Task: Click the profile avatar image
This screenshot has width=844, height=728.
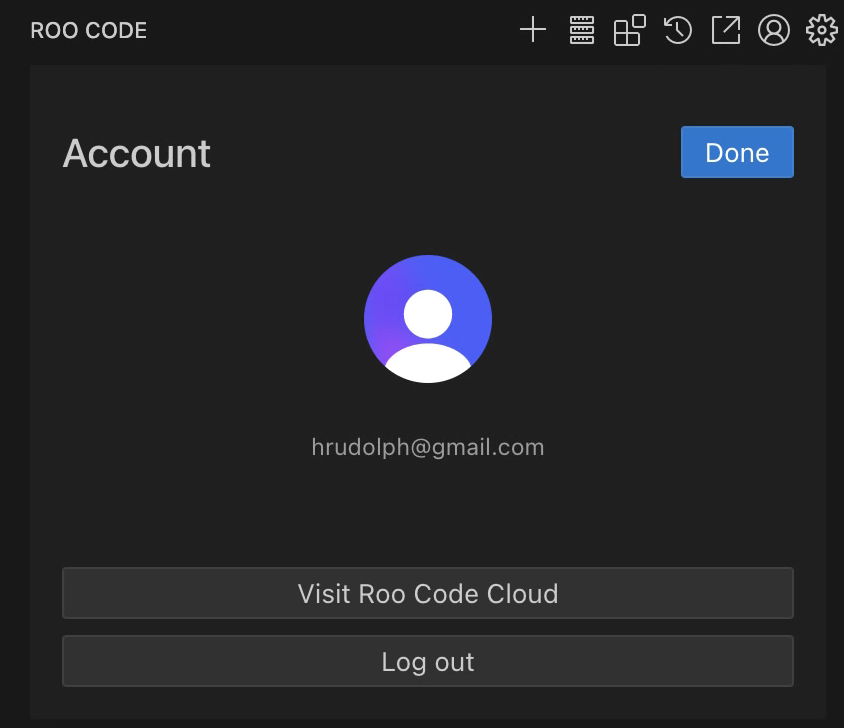Action: (427, 318)
